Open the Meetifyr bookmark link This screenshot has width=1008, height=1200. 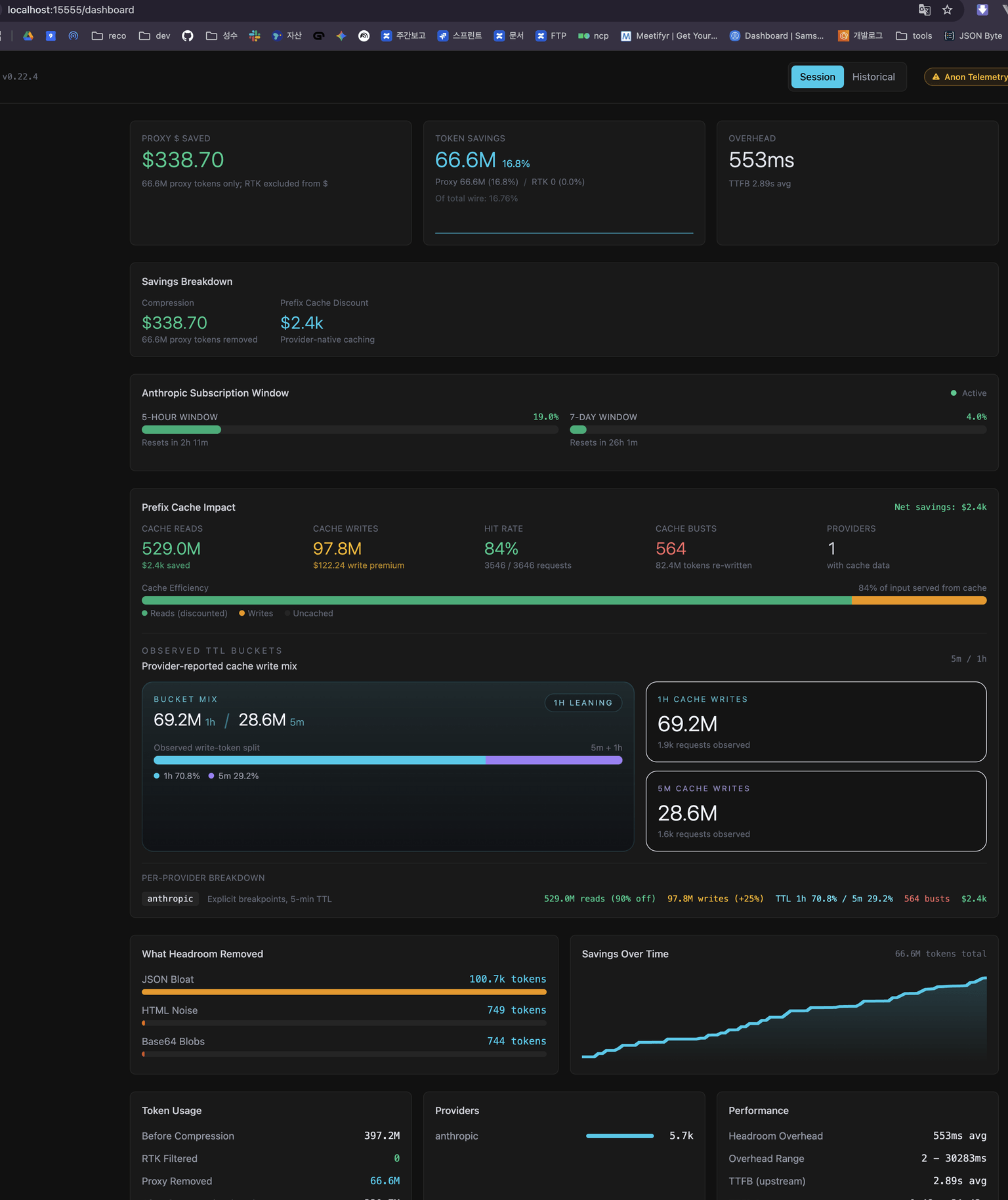tap(669, 36)
